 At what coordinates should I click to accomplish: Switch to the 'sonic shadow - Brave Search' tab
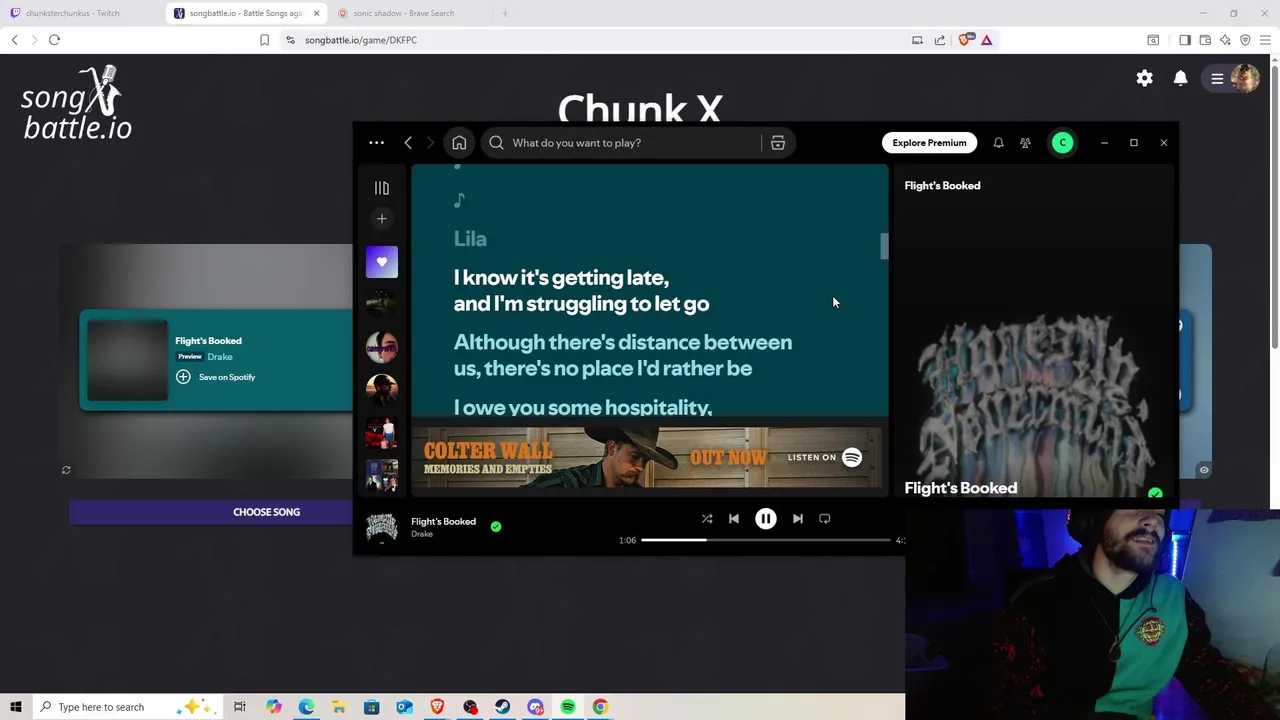[404, 13]
